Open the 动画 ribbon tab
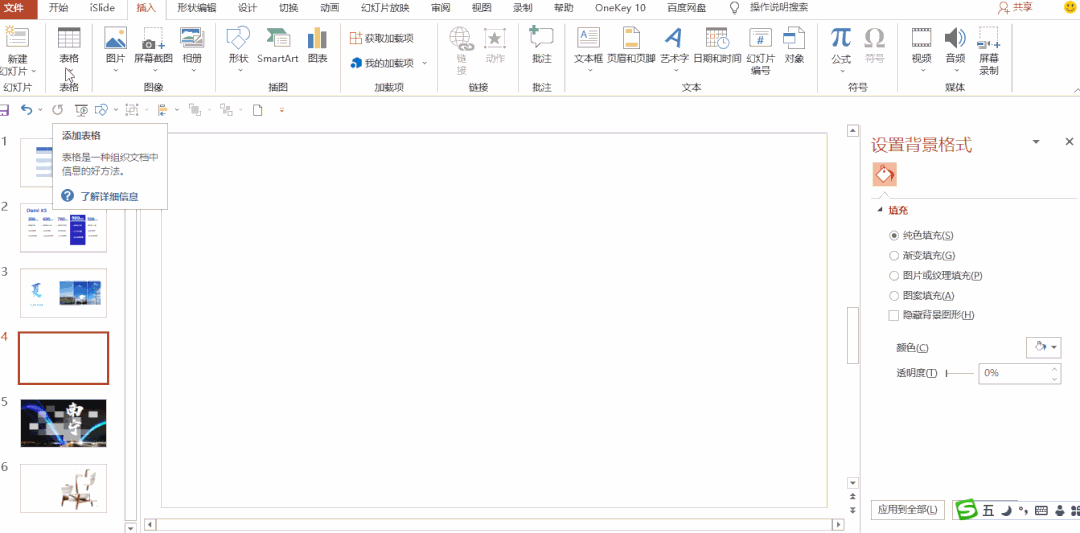This screenshot has width=1080, height=533. click(x=329, y=7)
